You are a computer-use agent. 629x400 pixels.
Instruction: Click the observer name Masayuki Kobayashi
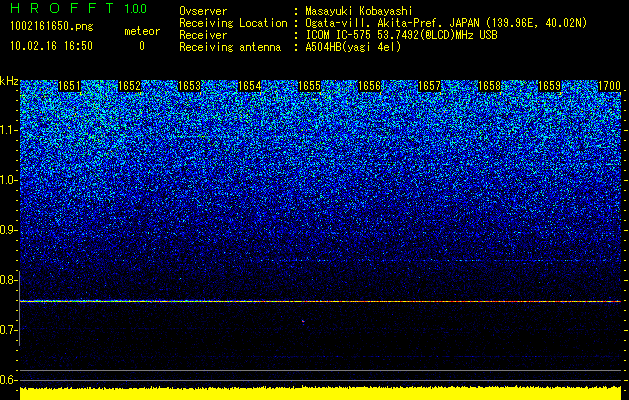359,11
